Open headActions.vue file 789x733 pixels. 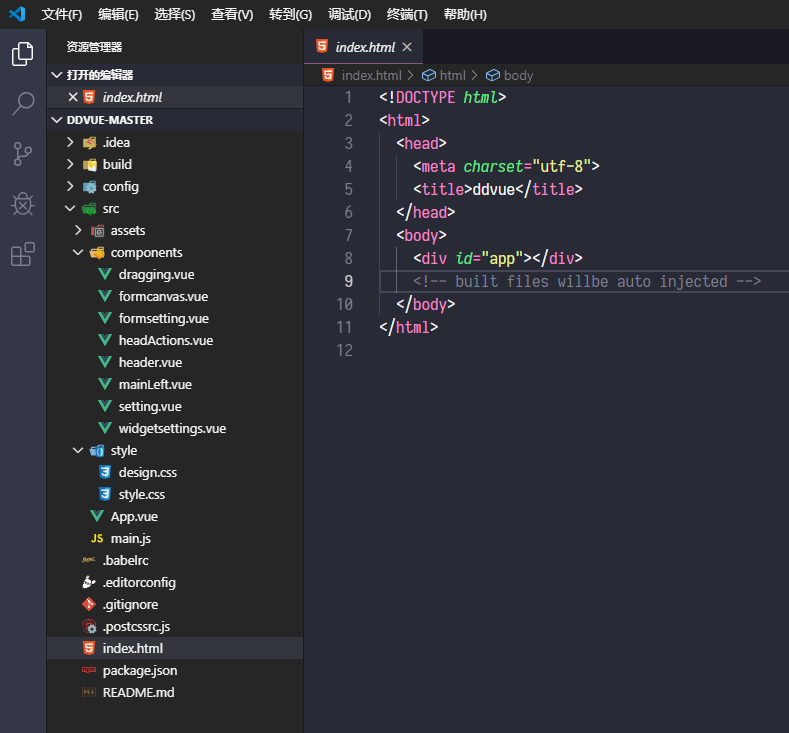pyautogui.click(x=166, y=341)
